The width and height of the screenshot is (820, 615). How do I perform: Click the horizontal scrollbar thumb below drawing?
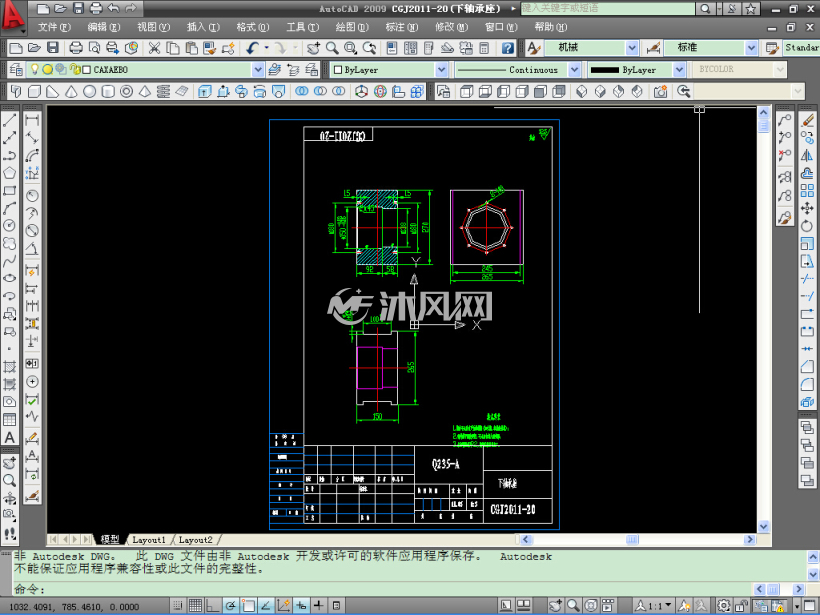pos(632,539)
